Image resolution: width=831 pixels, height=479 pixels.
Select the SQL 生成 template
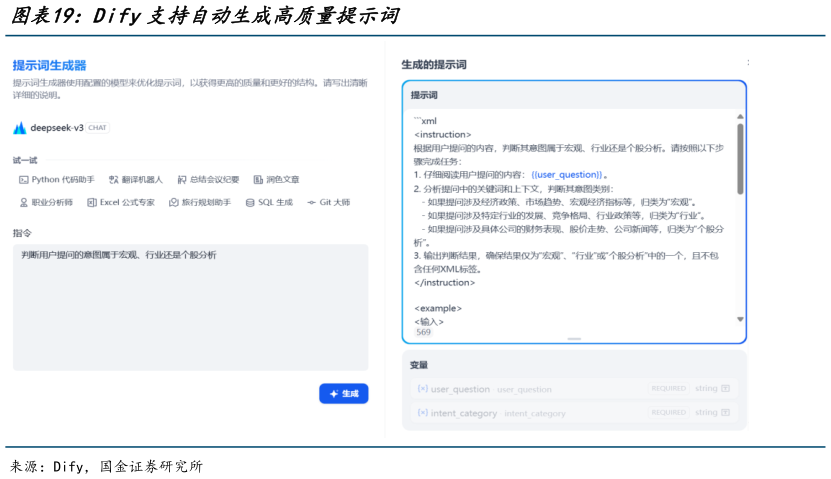pos(269,202)
